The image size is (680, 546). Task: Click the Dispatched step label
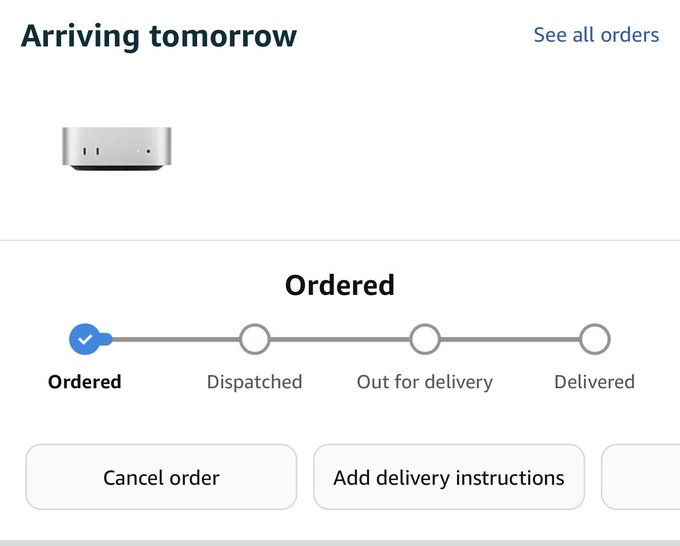pos(254,382)
